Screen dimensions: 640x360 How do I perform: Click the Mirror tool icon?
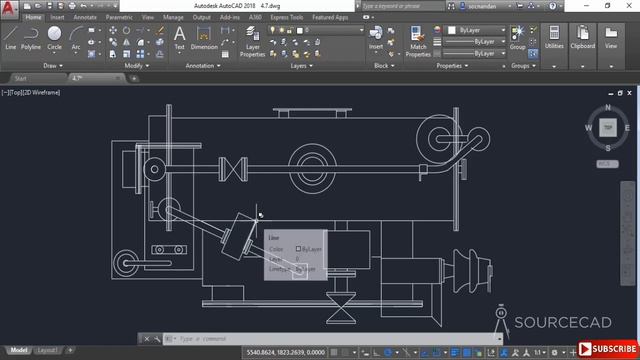coord(126,42)
